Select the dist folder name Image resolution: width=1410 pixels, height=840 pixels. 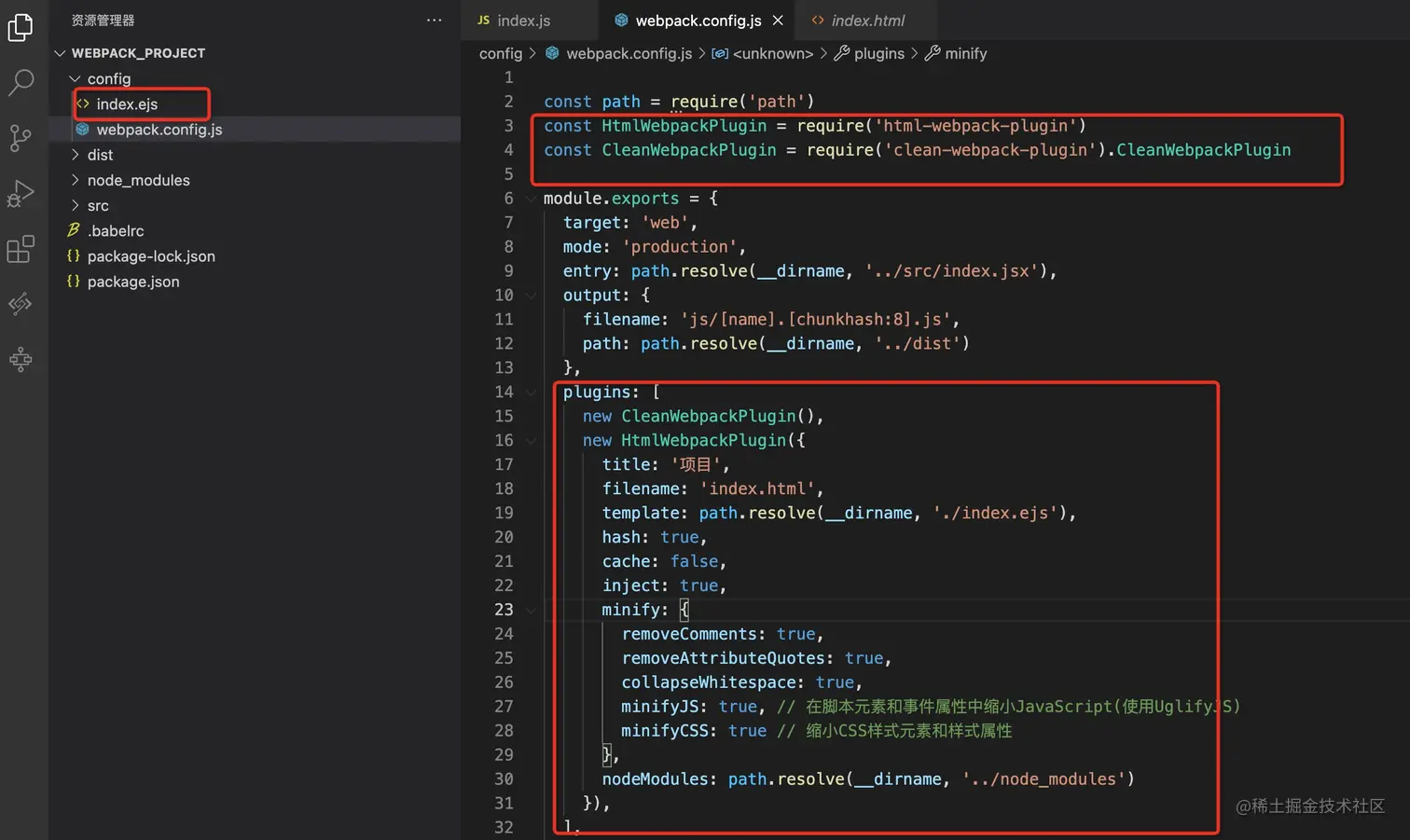point(100,155)
